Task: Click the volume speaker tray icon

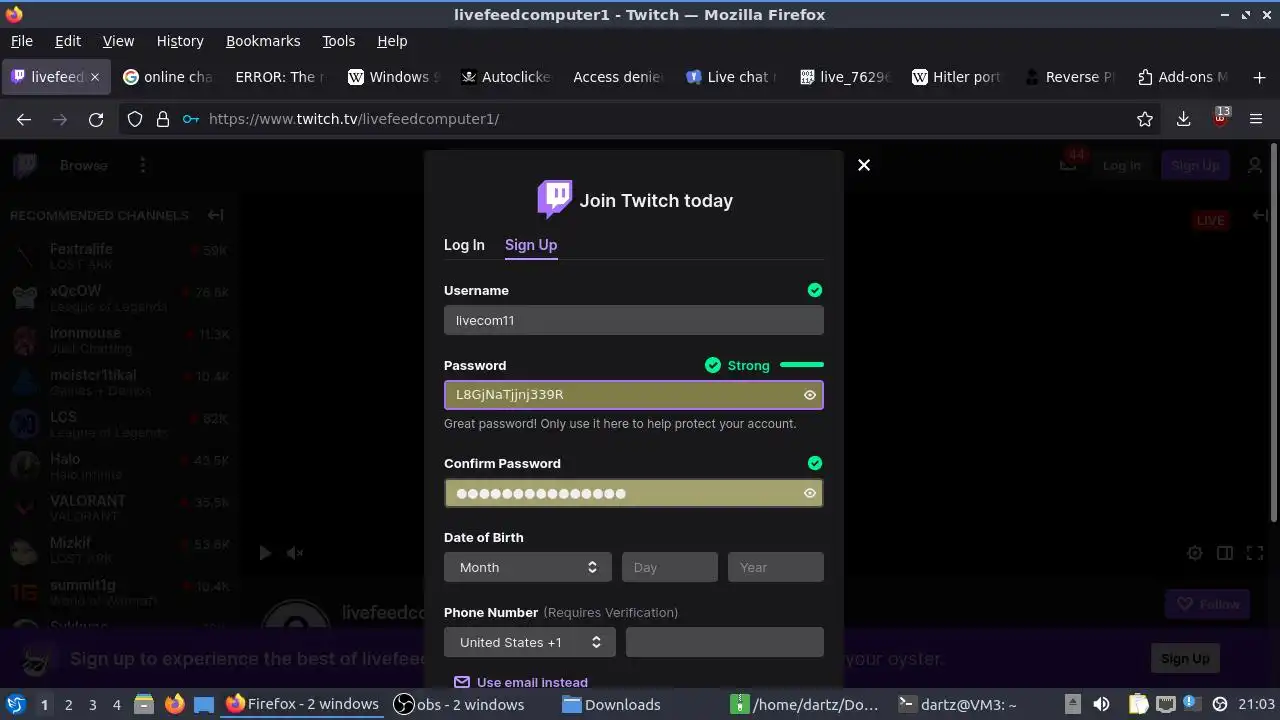Action: point(1102,704)
